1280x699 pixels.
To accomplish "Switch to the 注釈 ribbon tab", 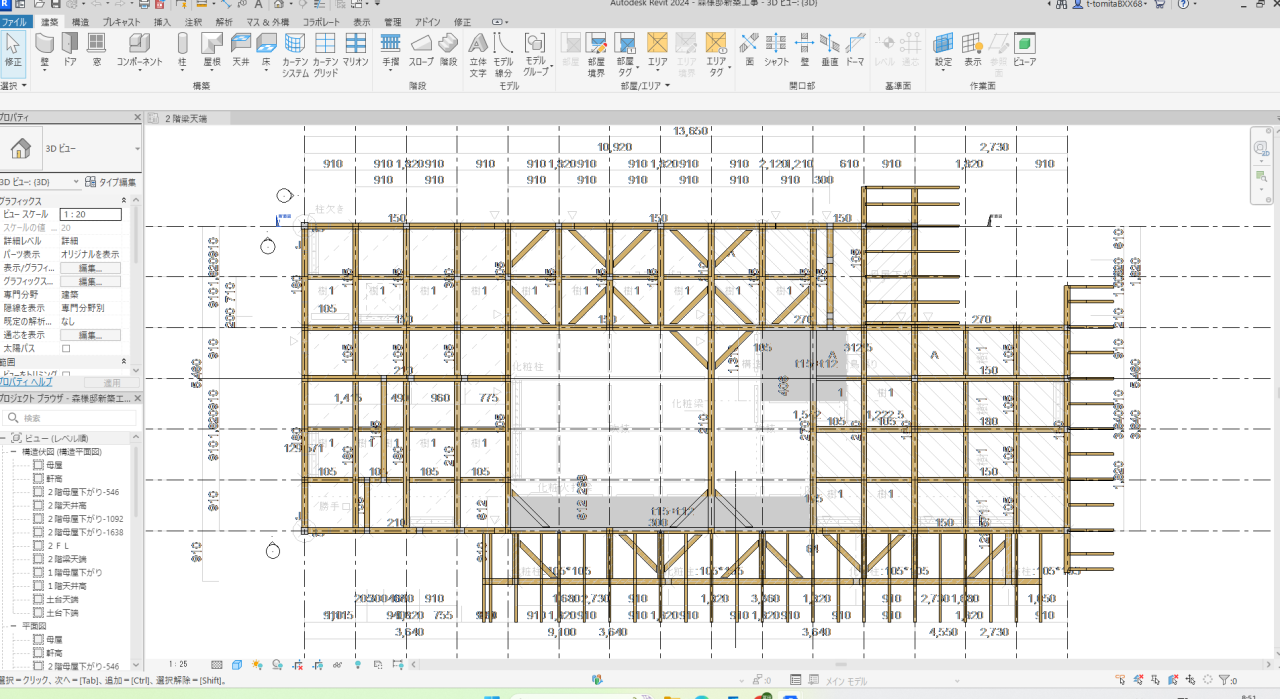I will 193,21.
